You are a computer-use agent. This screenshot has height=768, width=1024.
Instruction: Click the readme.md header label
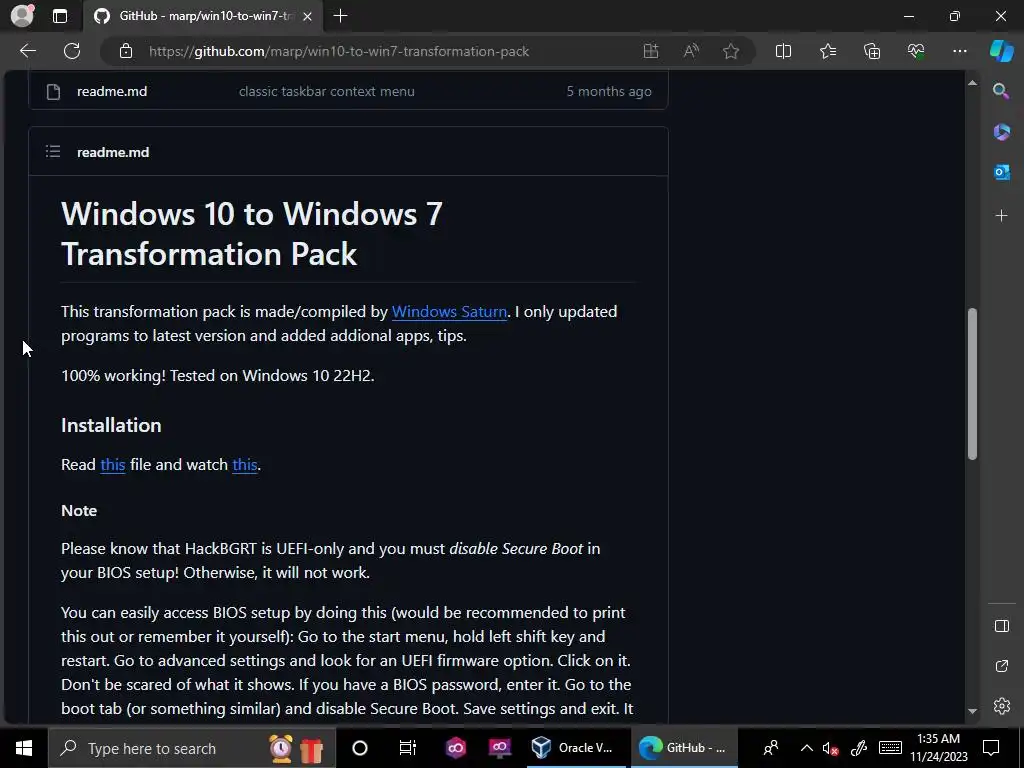point(113,152)
